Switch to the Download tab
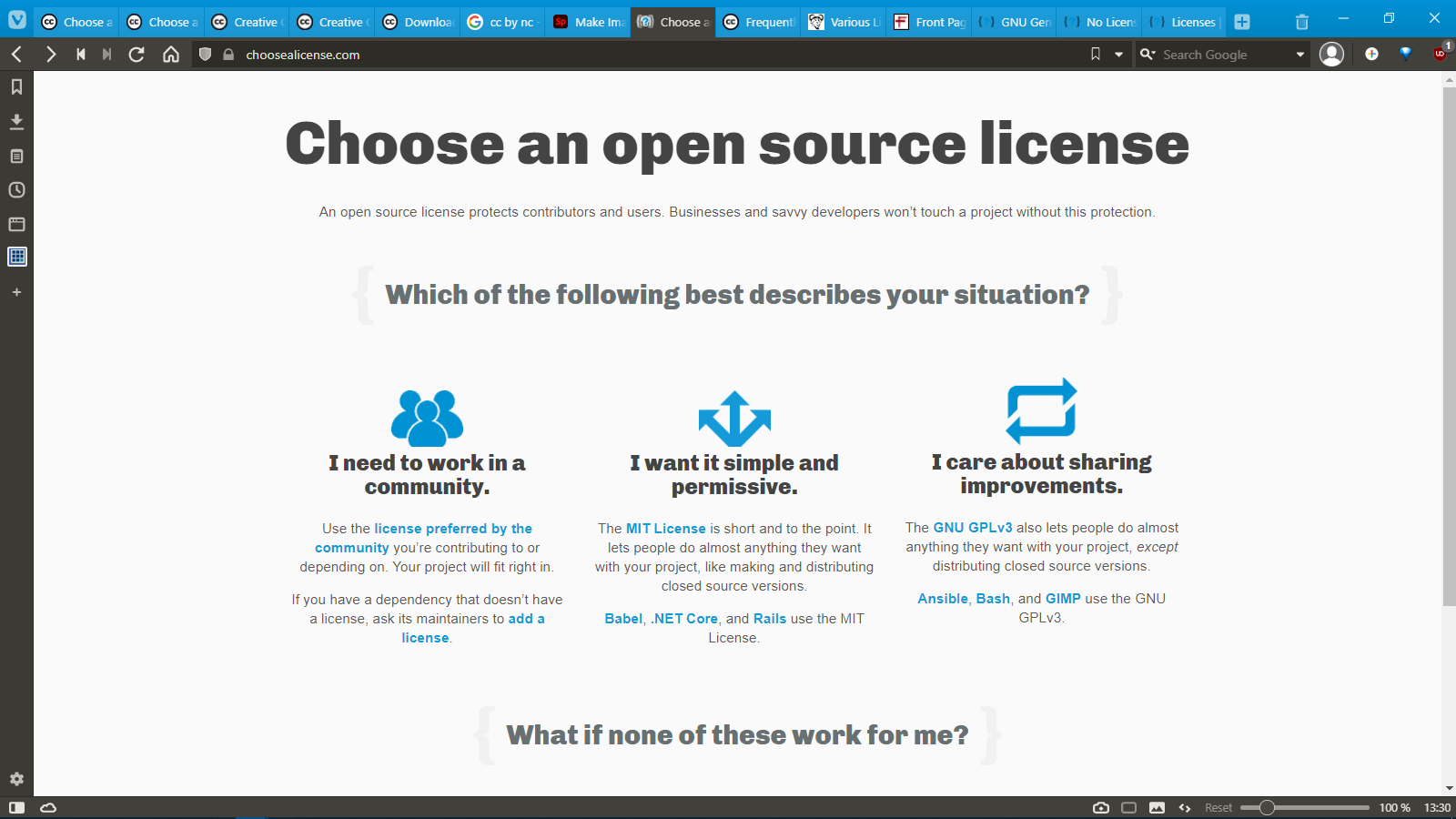 pos(417,22)
